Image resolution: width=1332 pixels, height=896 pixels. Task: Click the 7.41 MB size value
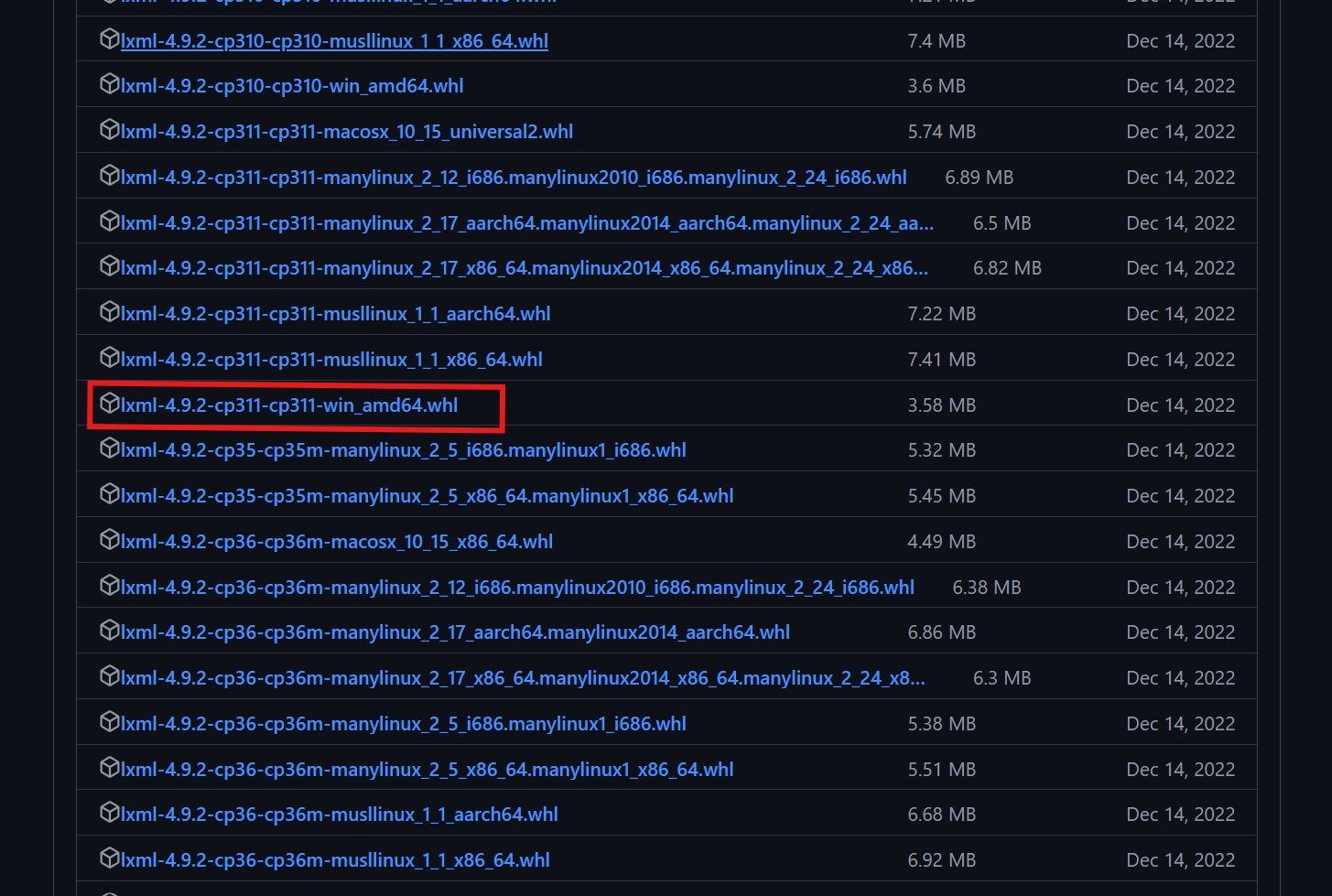click(942, 360)
